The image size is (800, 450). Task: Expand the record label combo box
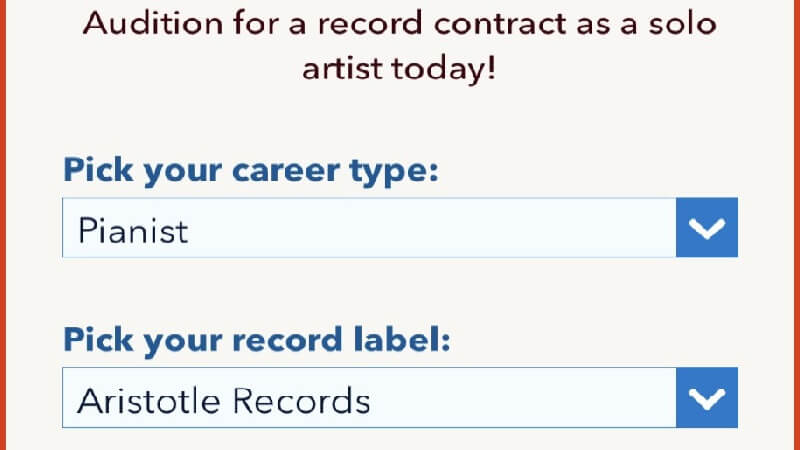400,397
